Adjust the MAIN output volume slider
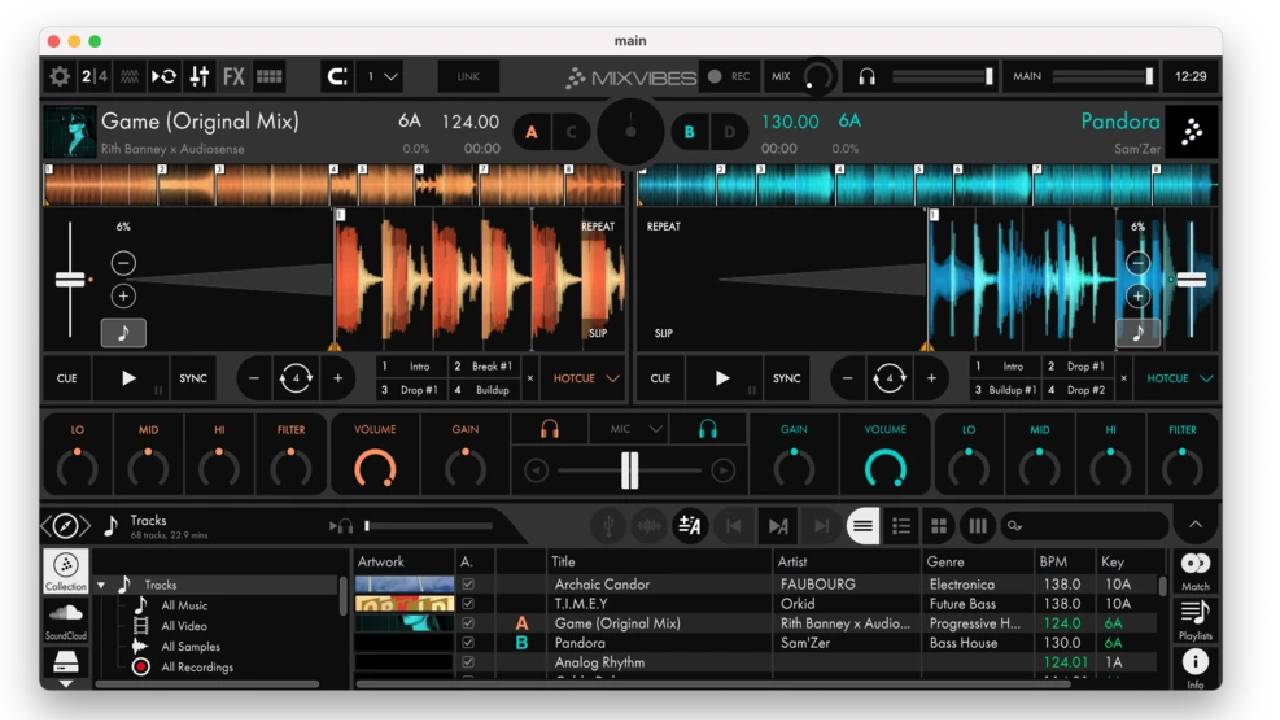This screenshot has width=1280, height=720. pos(1103,76)
